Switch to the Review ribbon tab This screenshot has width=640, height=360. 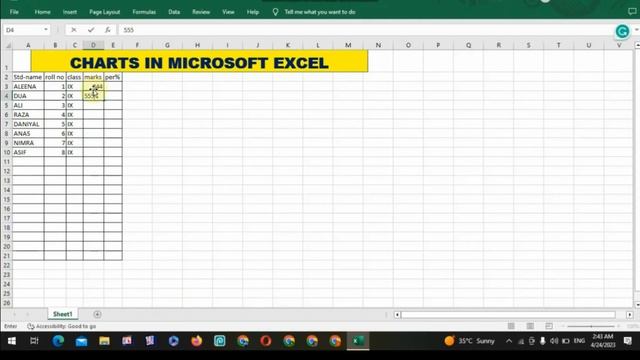click(x=201, y=12)
